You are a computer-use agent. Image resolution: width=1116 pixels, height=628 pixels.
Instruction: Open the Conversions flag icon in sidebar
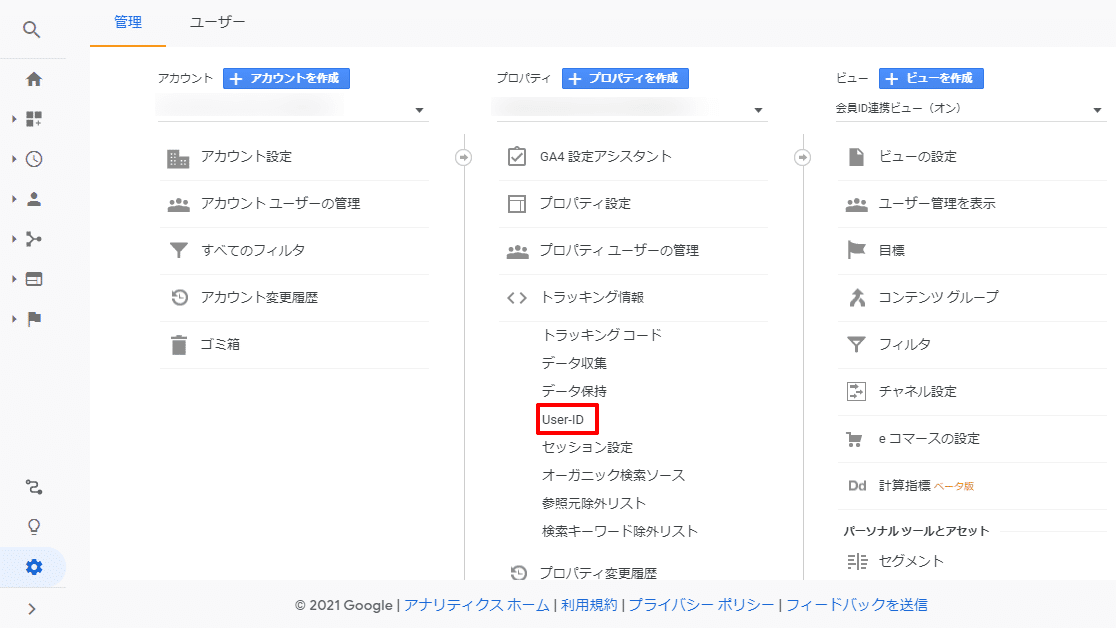(x=33, y=318)
